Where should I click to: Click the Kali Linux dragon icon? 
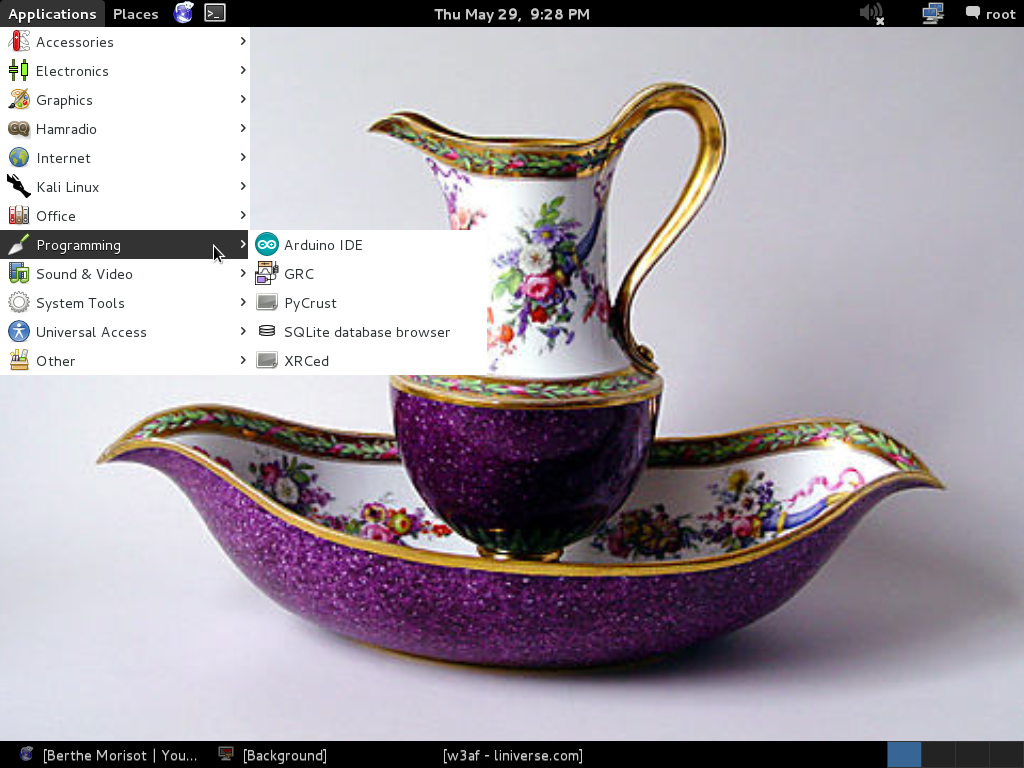click(x=19, y=187)
